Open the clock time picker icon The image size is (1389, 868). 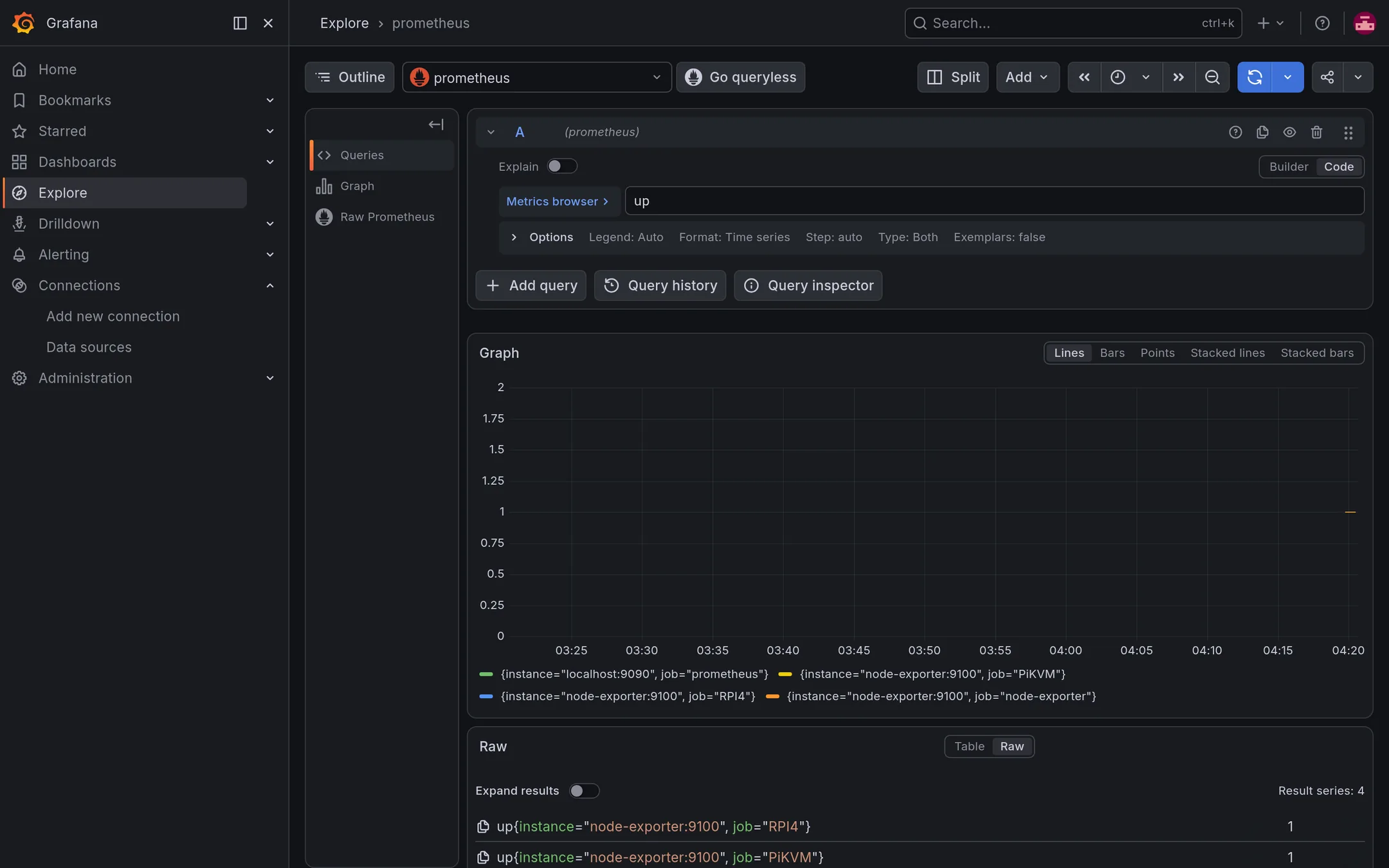click(x=1118, y=77)
